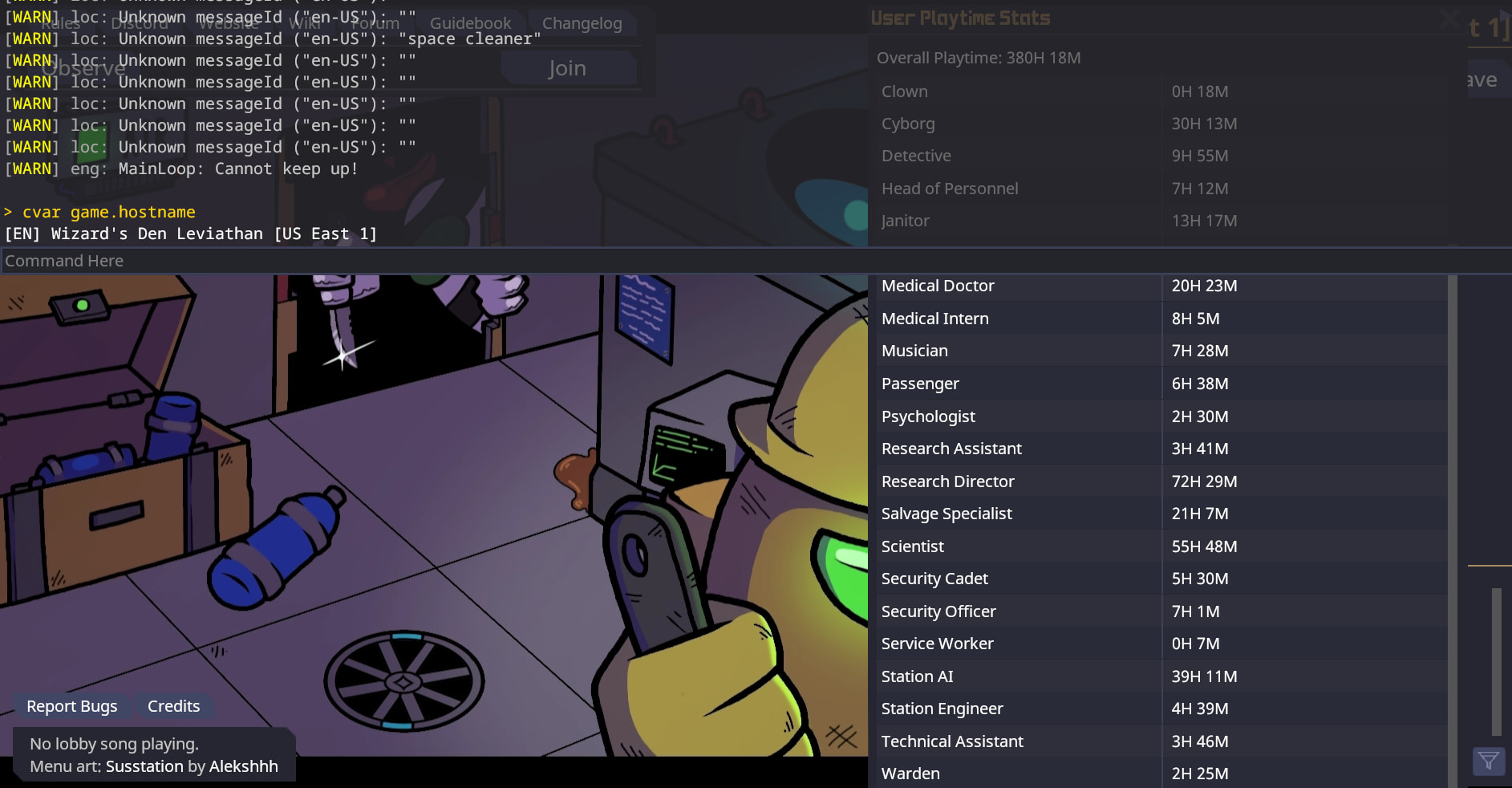Click the Salvage Specialist entry

[1161, 514]
